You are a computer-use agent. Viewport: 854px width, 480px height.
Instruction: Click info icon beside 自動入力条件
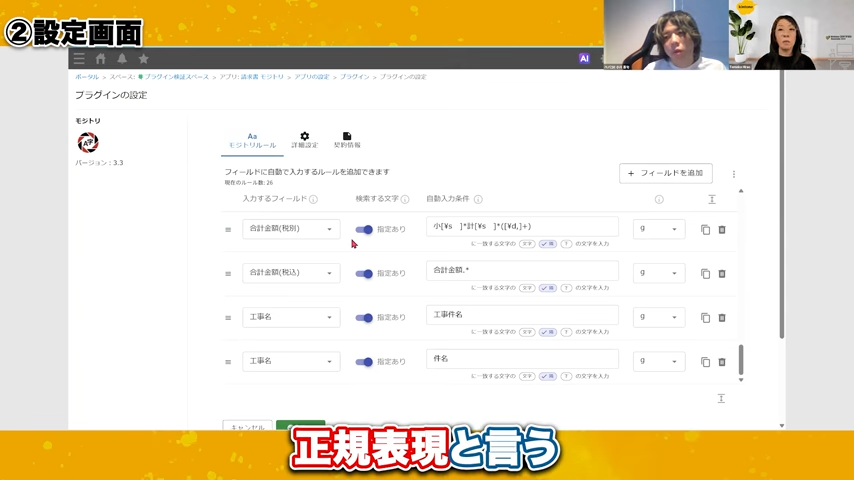478,199
